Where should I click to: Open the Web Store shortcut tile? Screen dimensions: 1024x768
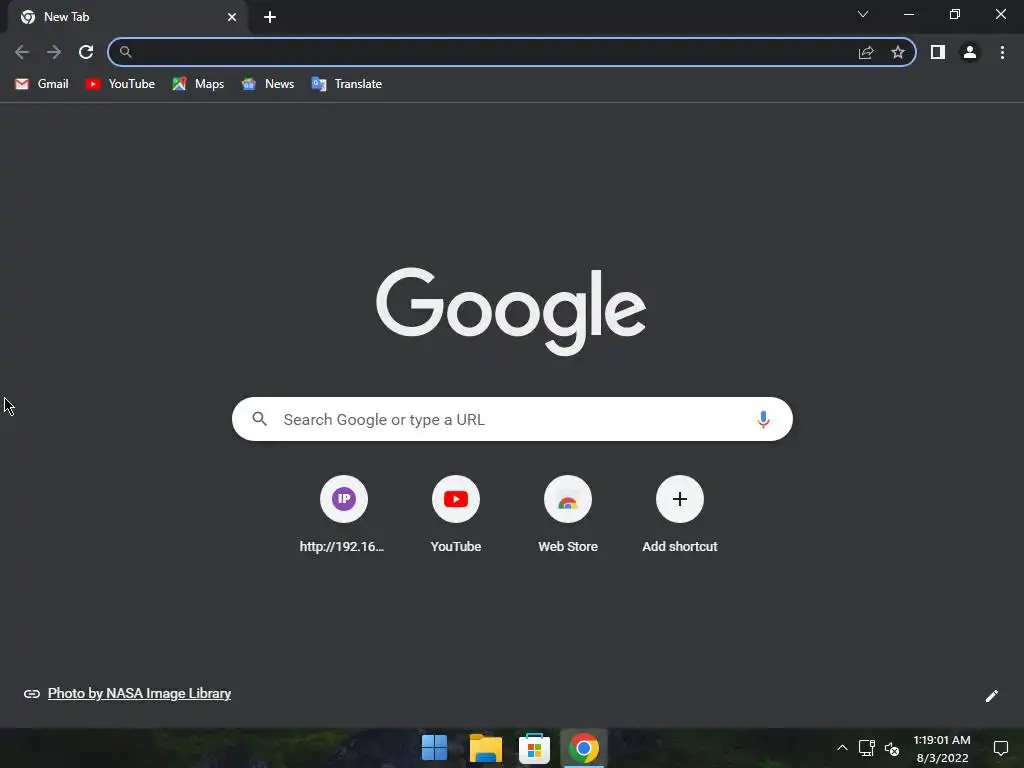568,515
